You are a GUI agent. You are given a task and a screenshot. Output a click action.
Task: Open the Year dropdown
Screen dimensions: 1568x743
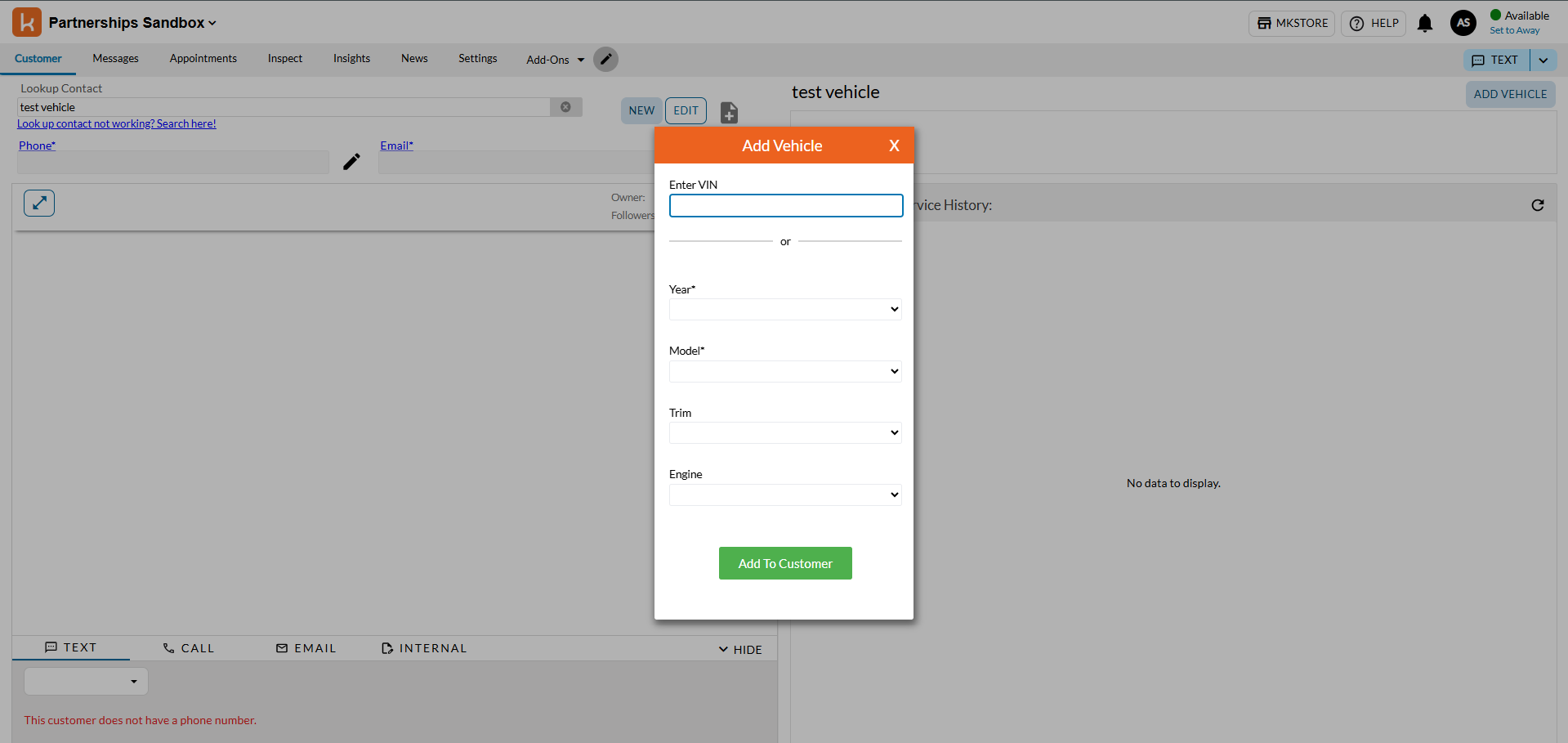click(x=784, y=309)
